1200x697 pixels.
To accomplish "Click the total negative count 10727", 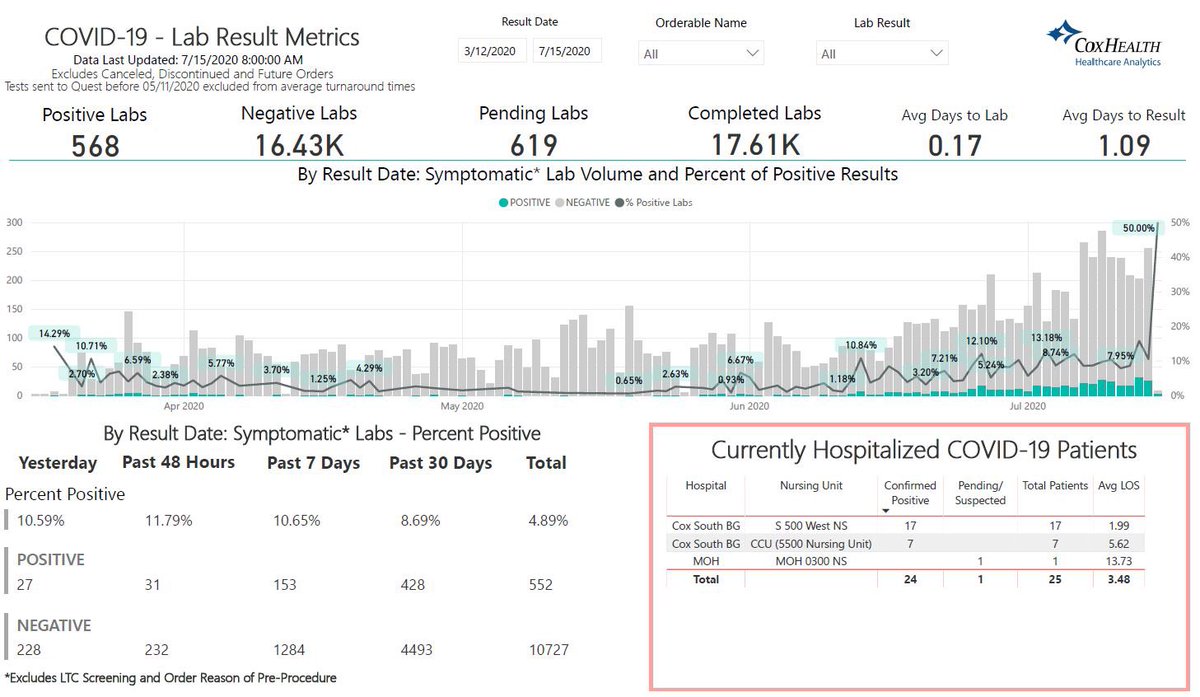I will coord(551,650).
